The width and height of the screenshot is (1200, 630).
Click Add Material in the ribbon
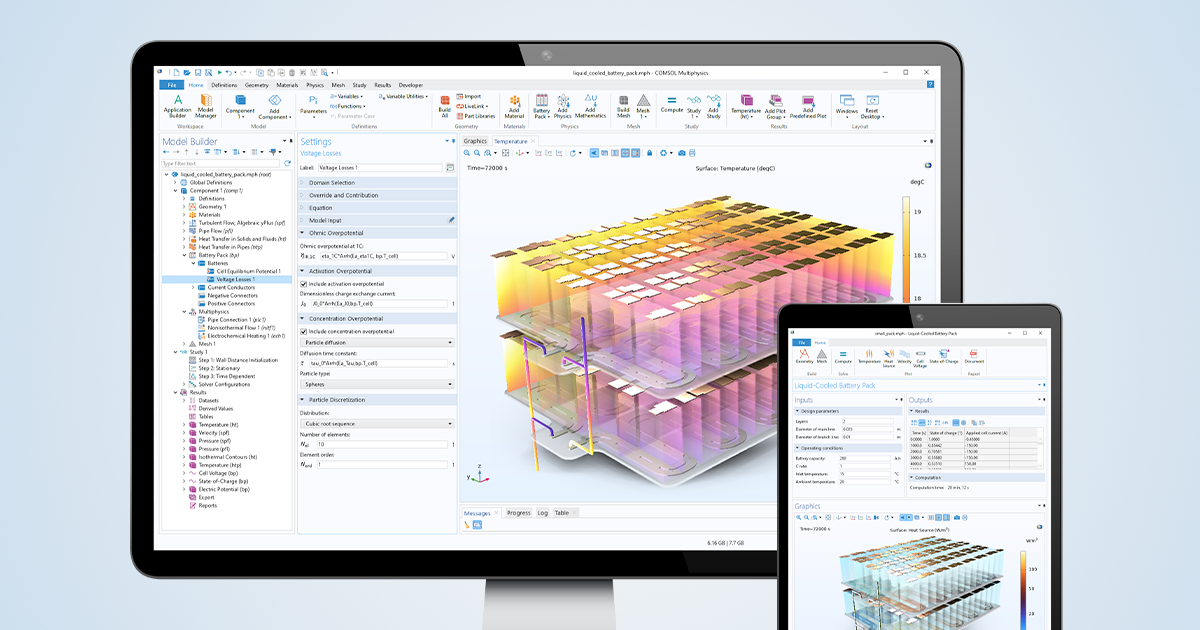click(514, 106)
